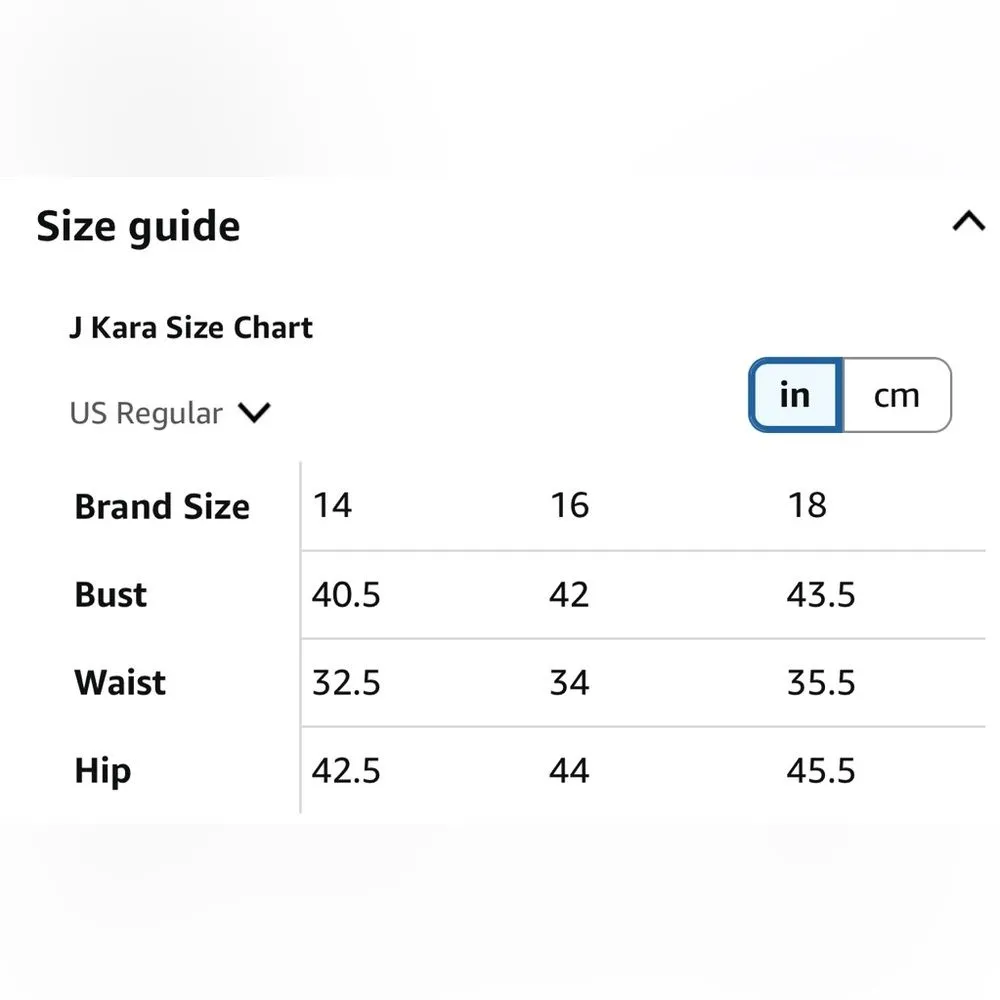
Task: Click hip value 42.5
Action: click(346, 771)
